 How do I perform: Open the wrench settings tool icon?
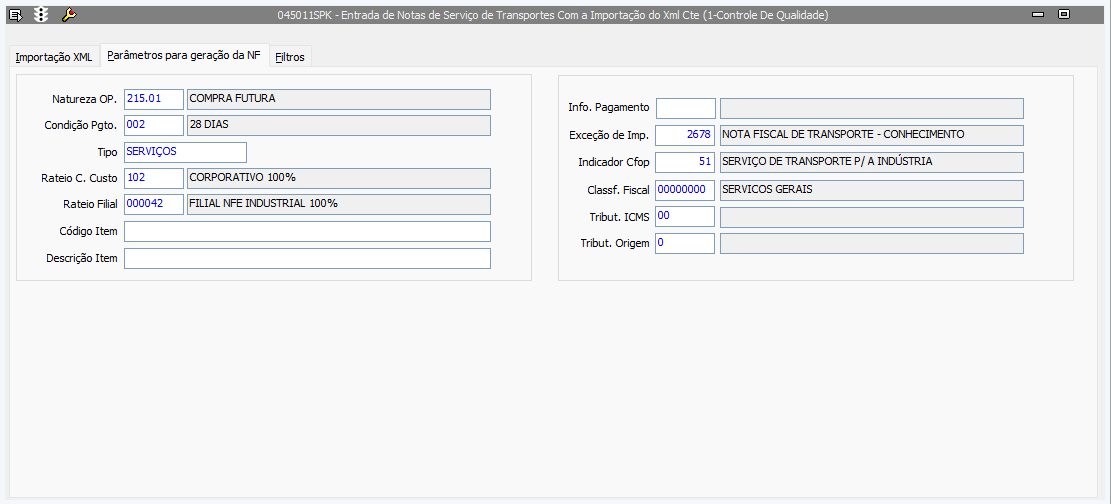(x=68, y=15)
